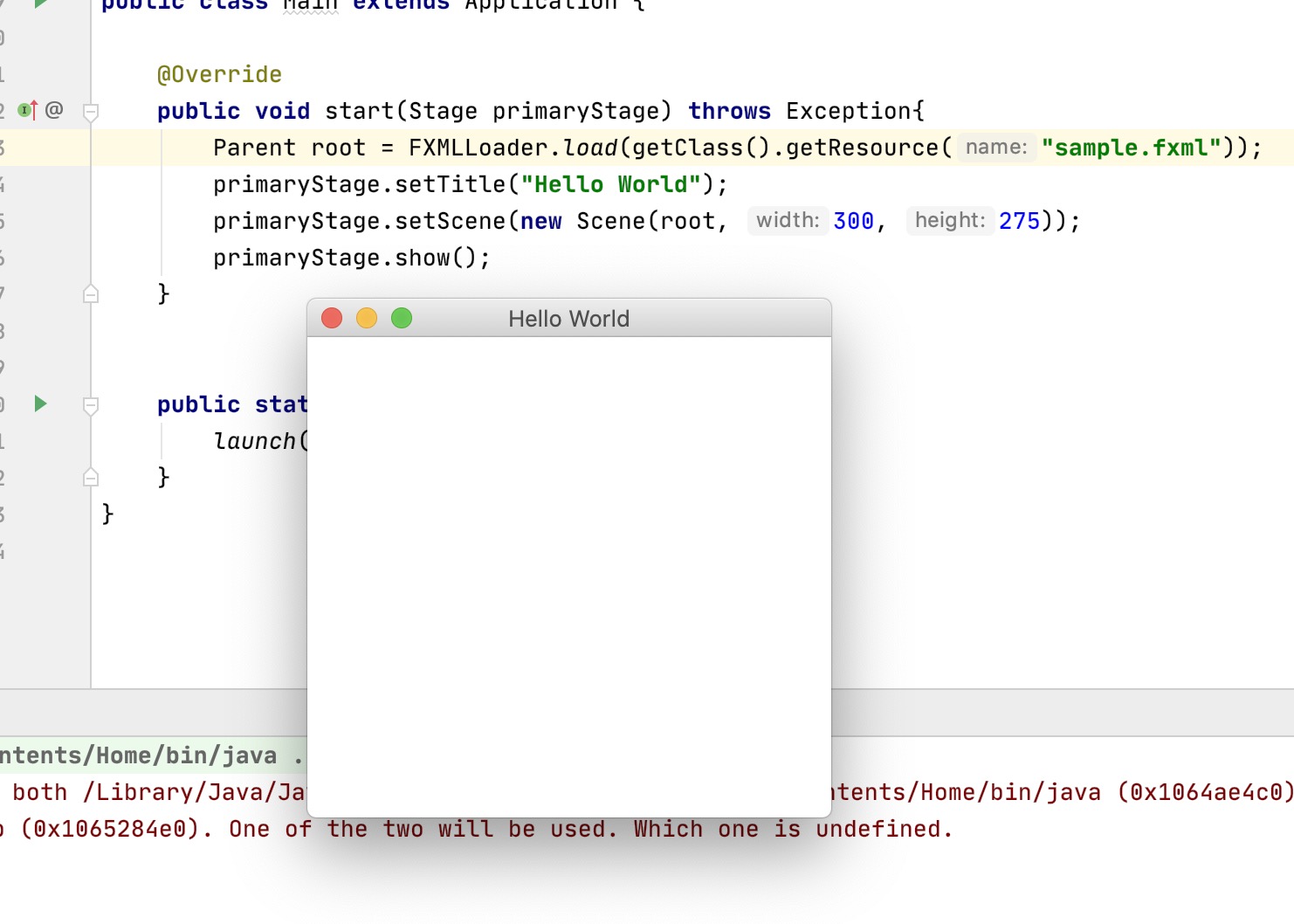Click the override method gutter icon
The width and height of the screenshot is (1294, 924).
pos(28,110)
